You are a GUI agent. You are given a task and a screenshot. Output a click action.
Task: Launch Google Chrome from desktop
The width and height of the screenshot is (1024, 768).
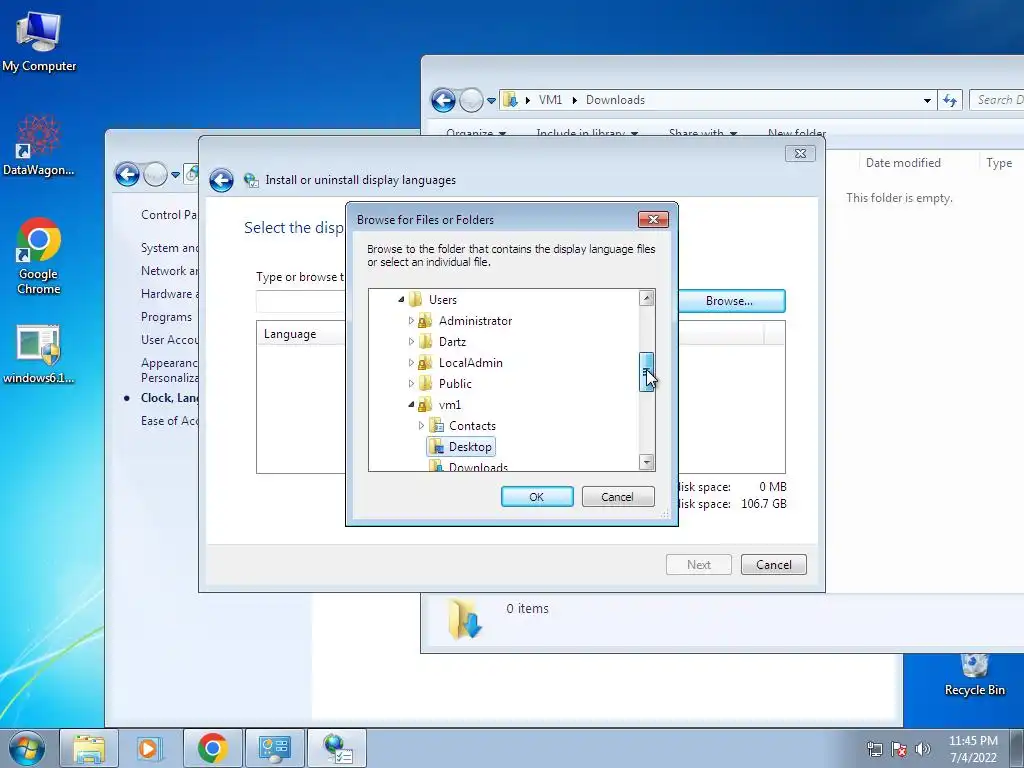(39, 256)
